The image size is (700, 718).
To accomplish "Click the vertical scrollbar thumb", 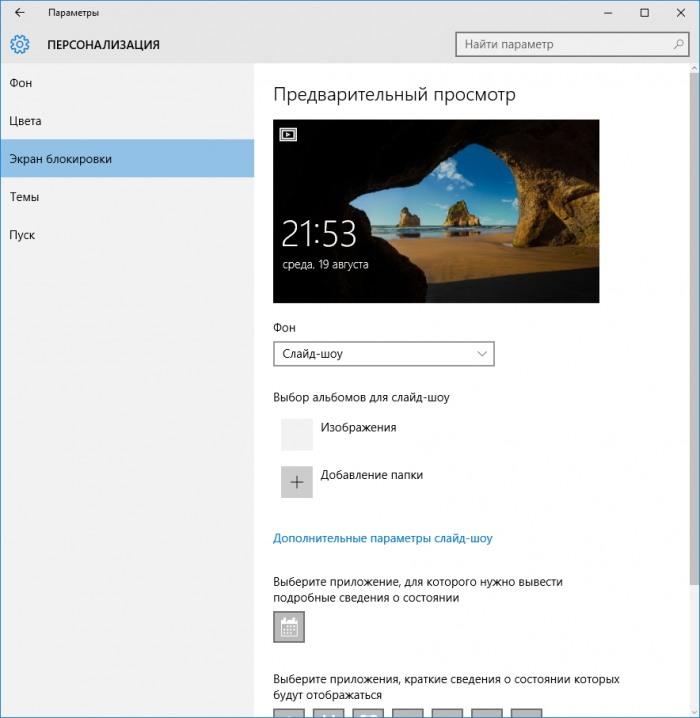I will point(694,327).
